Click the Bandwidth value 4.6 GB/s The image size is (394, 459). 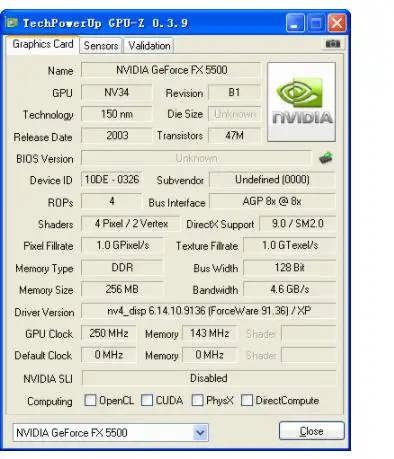click(290, 289)
